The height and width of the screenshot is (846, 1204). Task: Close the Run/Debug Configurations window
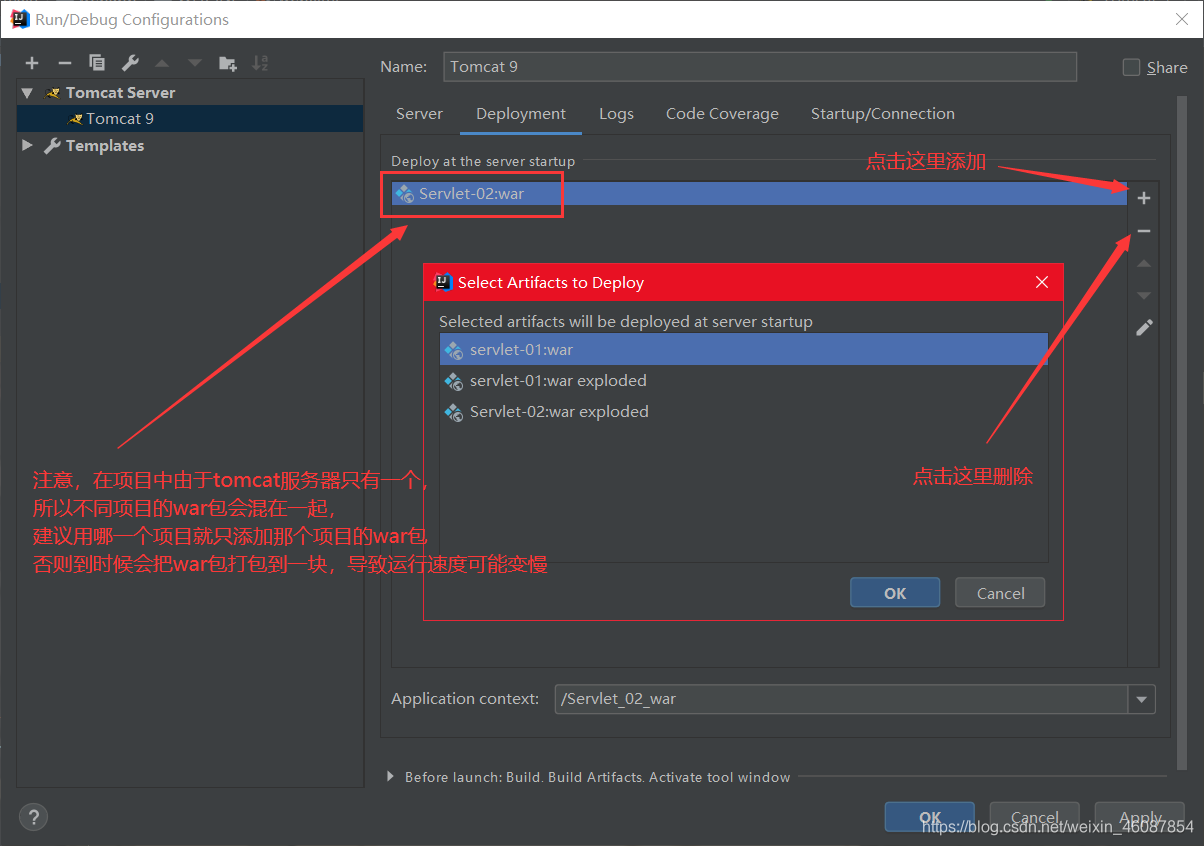pos(1181,18)
